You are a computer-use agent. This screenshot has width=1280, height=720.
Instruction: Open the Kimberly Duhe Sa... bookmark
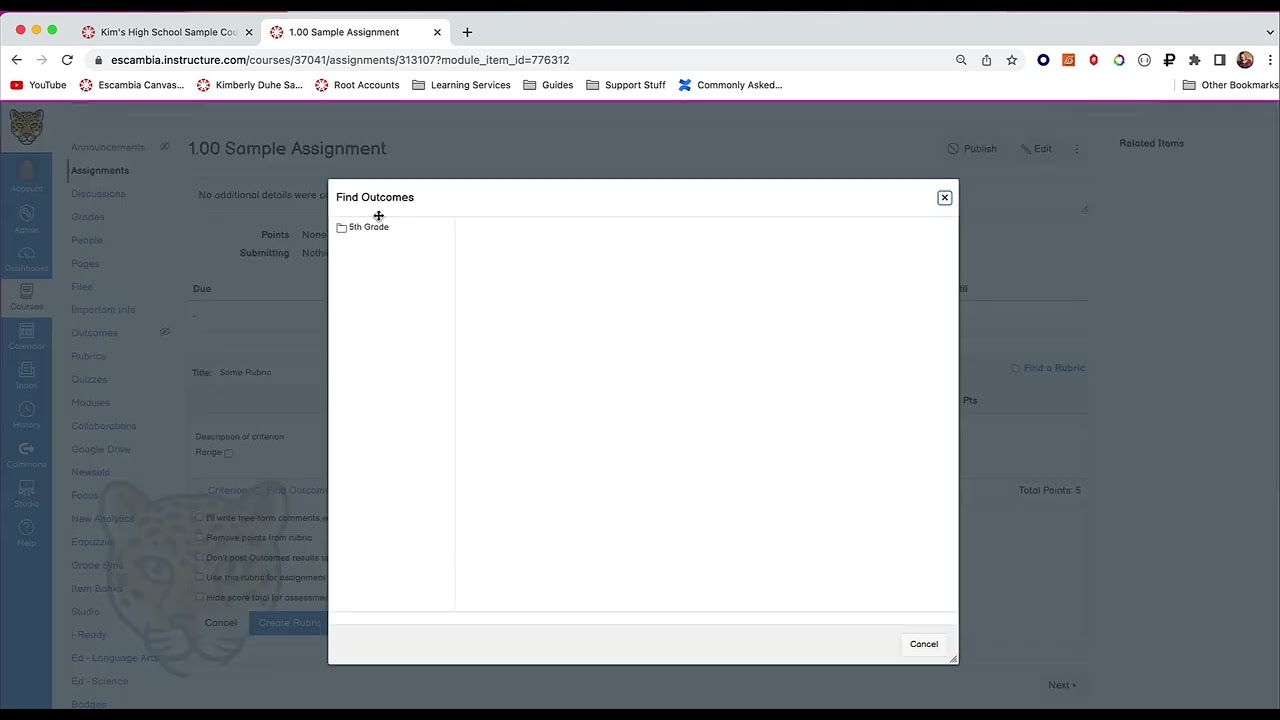coord(250,85)
